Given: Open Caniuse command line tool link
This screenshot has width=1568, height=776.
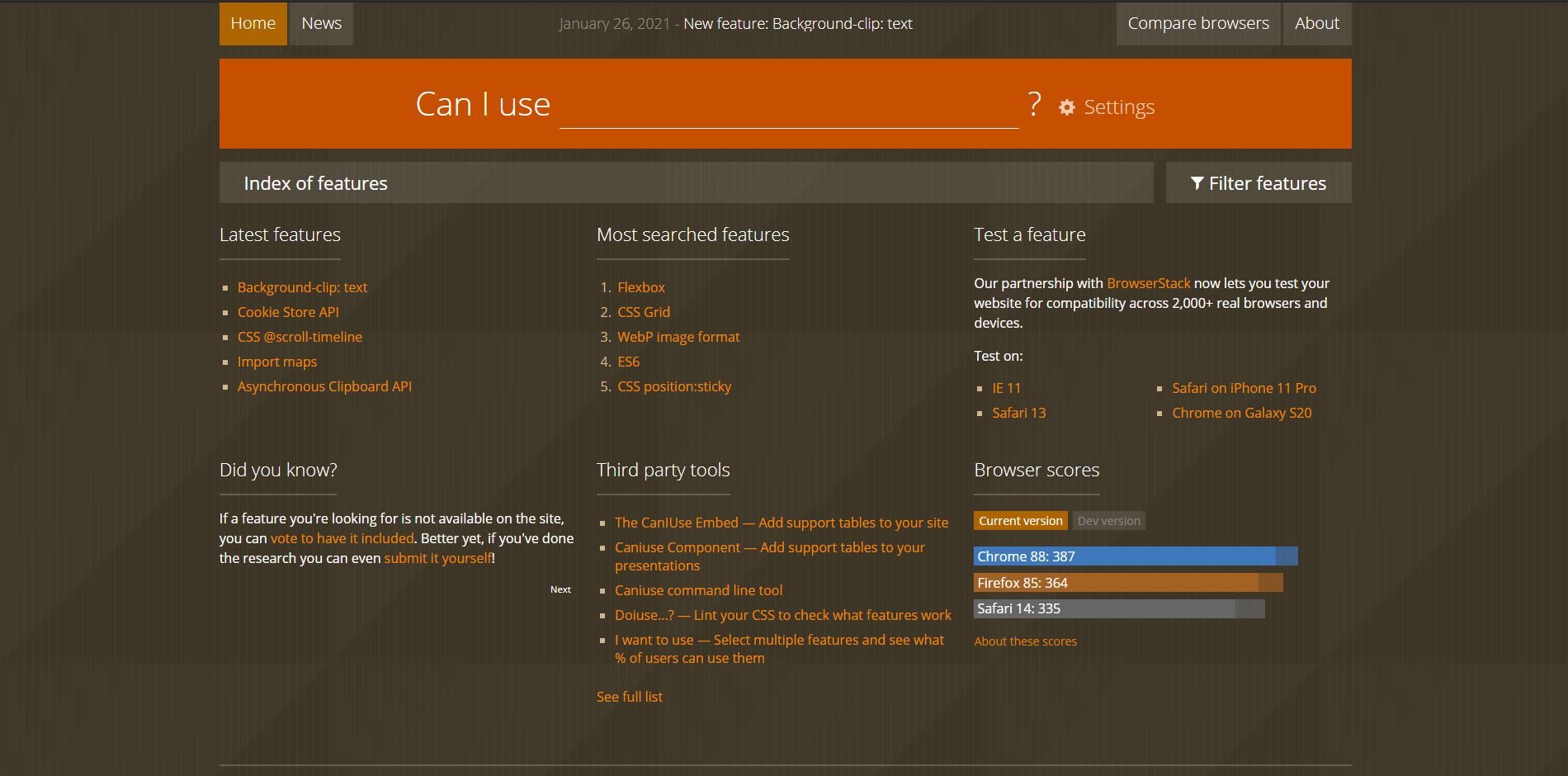Looking at the screenshot, I should (x=698, y=590).
